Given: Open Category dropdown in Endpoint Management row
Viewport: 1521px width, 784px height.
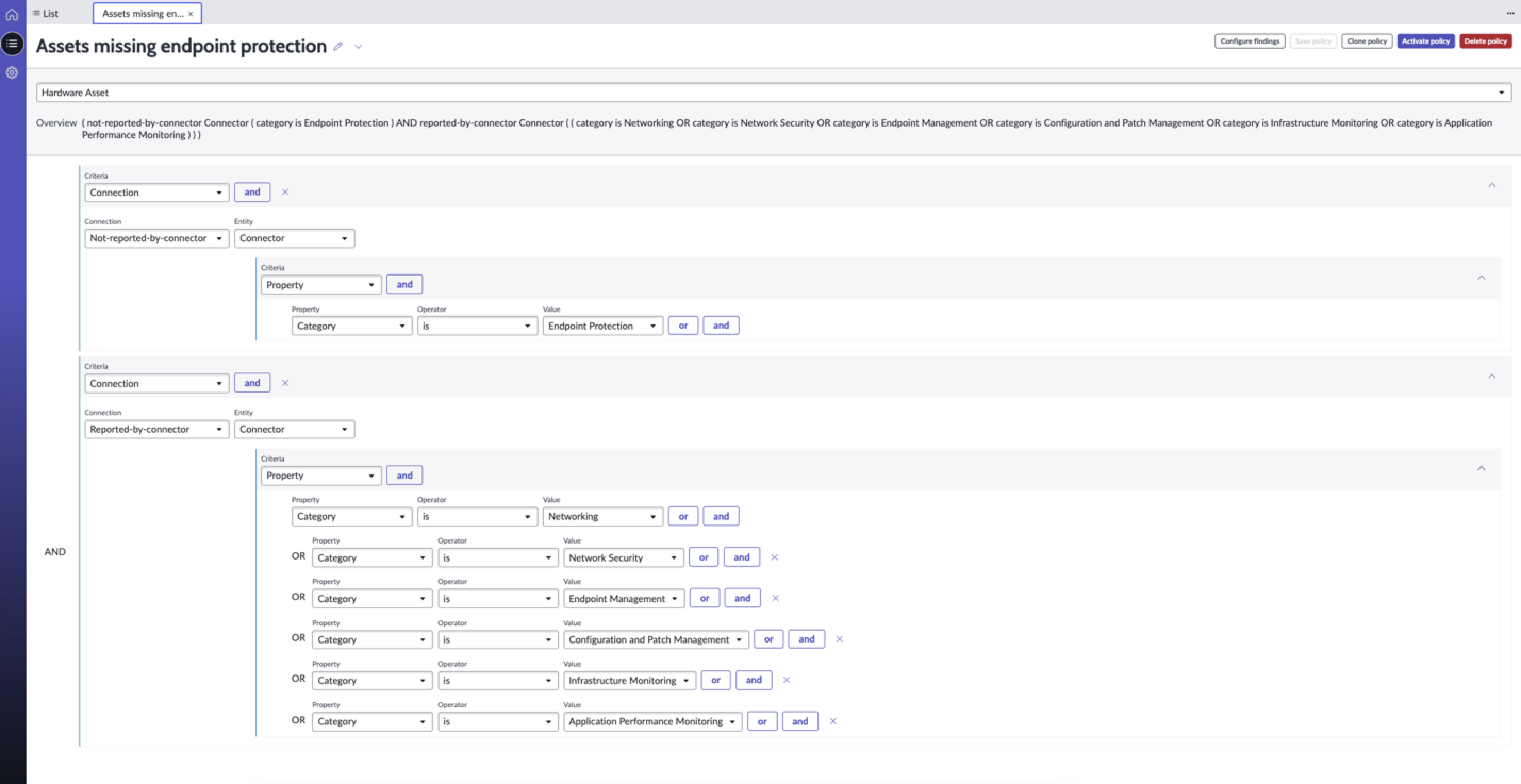Looking at the screenshot, I should [x=372, y=599].
